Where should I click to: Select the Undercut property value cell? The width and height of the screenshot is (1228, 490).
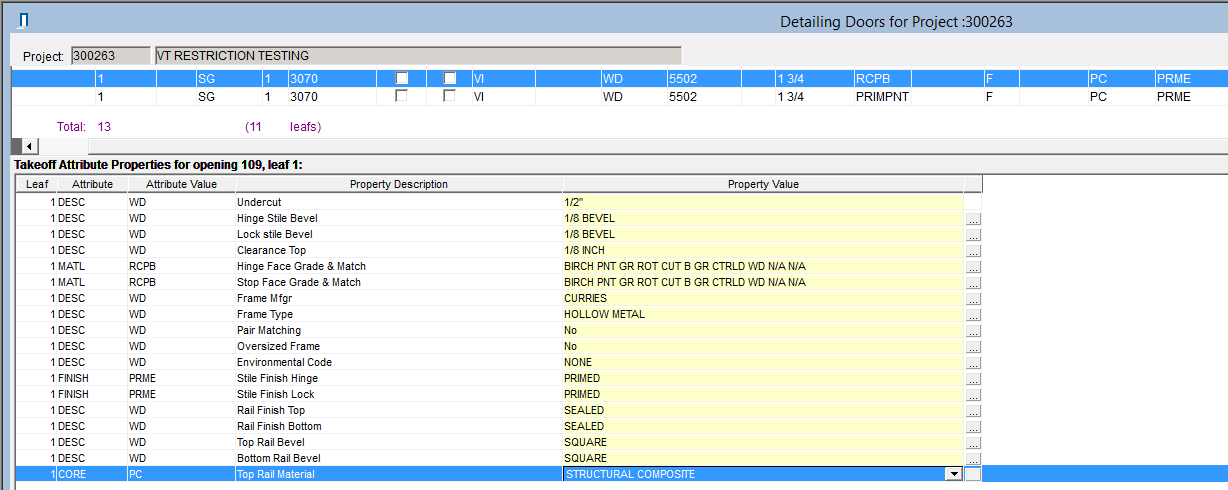click(762, 202)
